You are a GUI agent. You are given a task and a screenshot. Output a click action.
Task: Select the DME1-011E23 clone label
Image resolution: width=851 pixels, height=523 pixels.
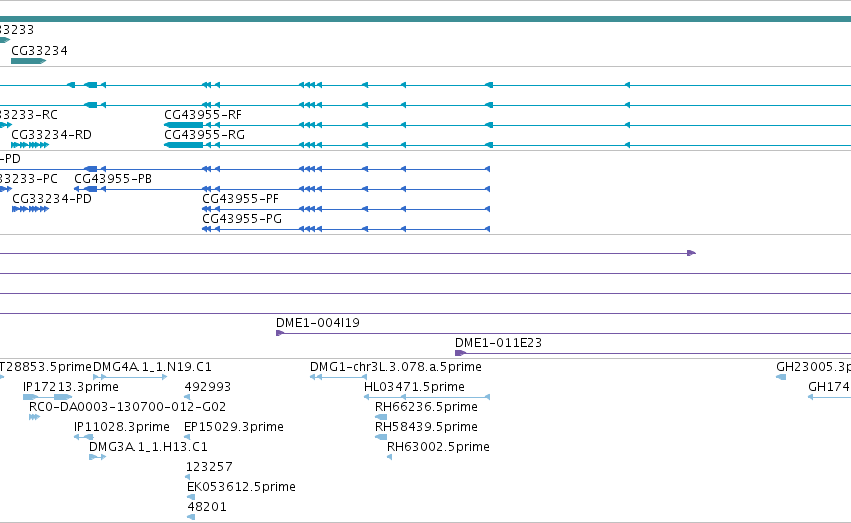pos(498,342)
